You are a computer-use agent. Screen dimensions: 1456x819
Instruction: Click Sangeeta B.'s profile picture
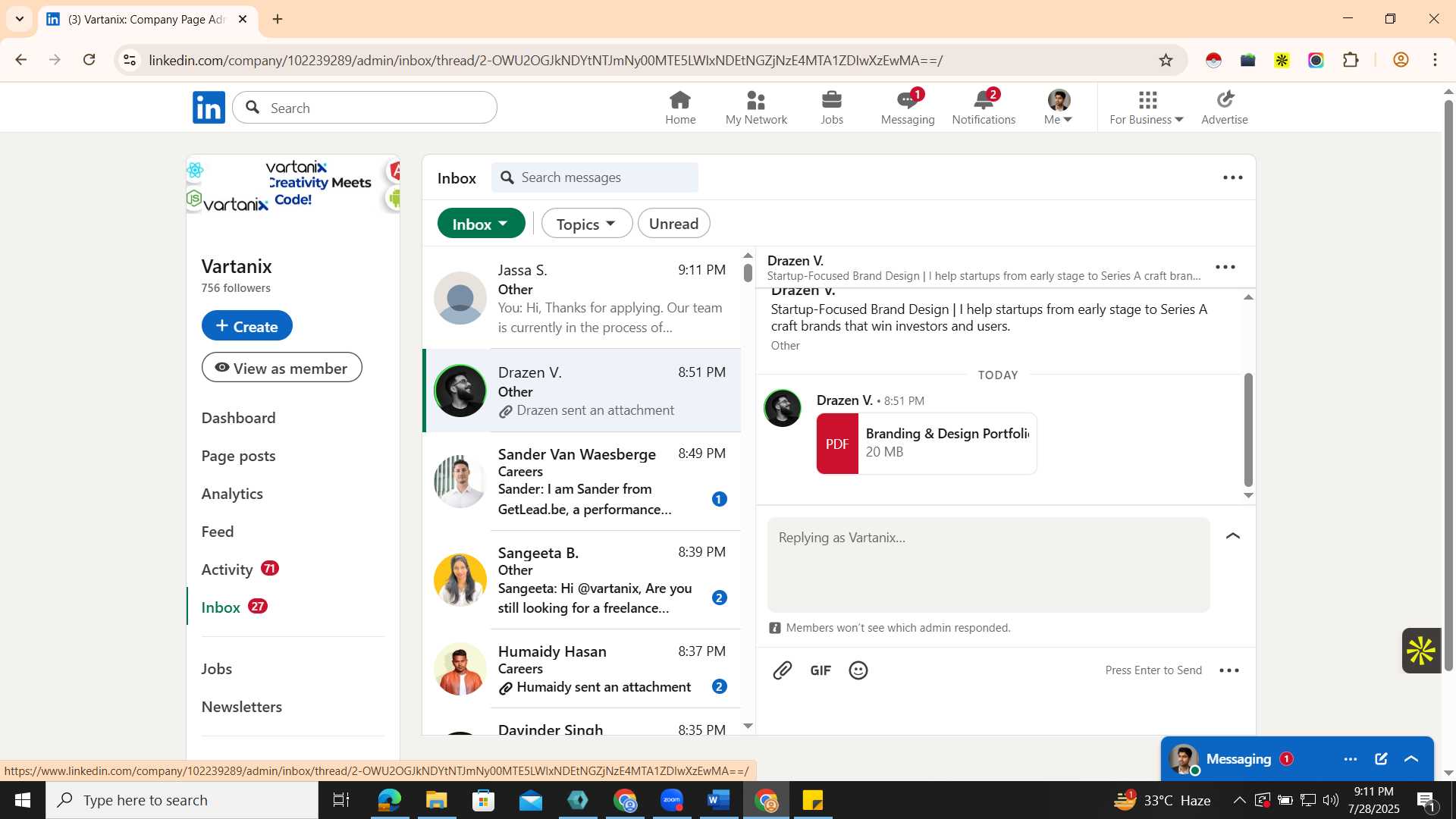[x=460, y=580]
